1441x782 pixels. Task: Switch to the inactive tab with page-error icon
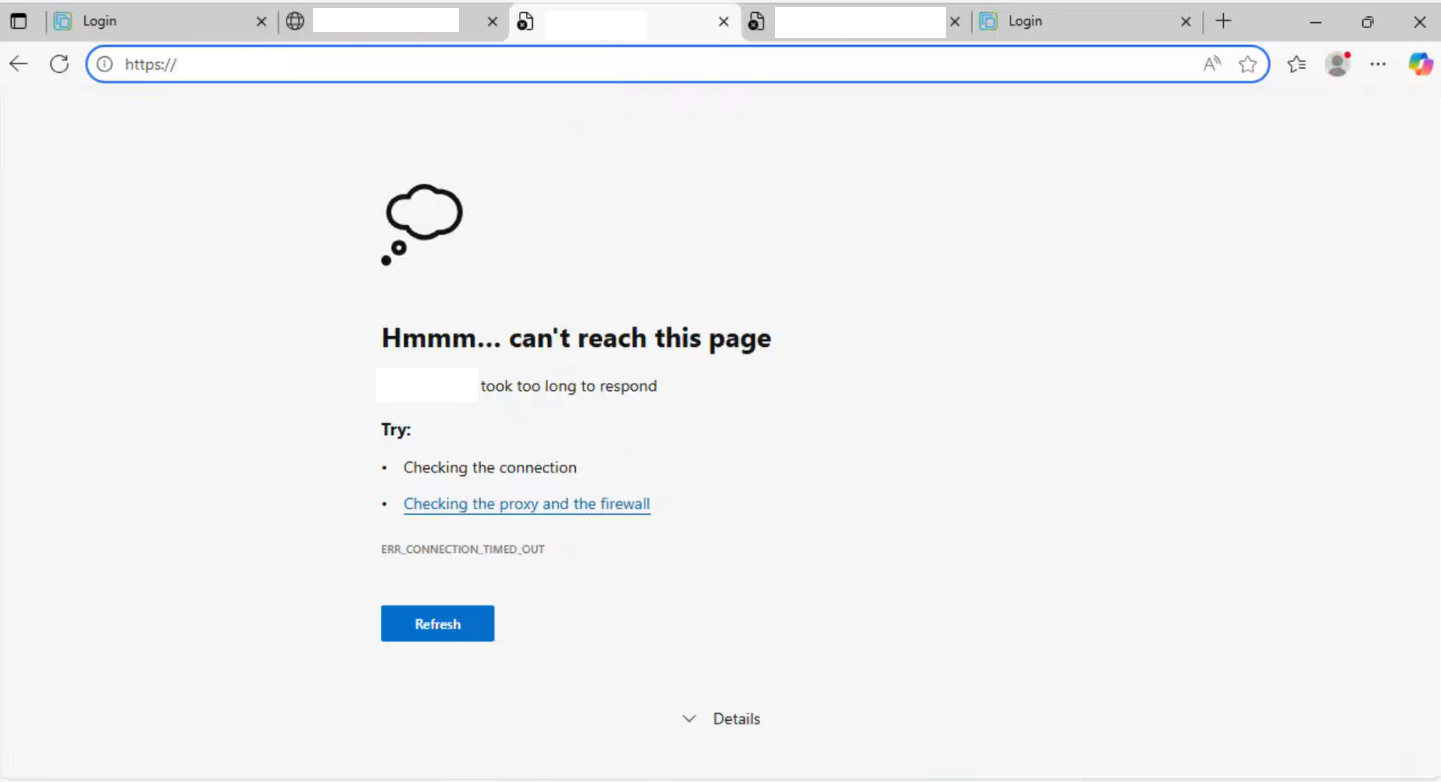[855, 21]
